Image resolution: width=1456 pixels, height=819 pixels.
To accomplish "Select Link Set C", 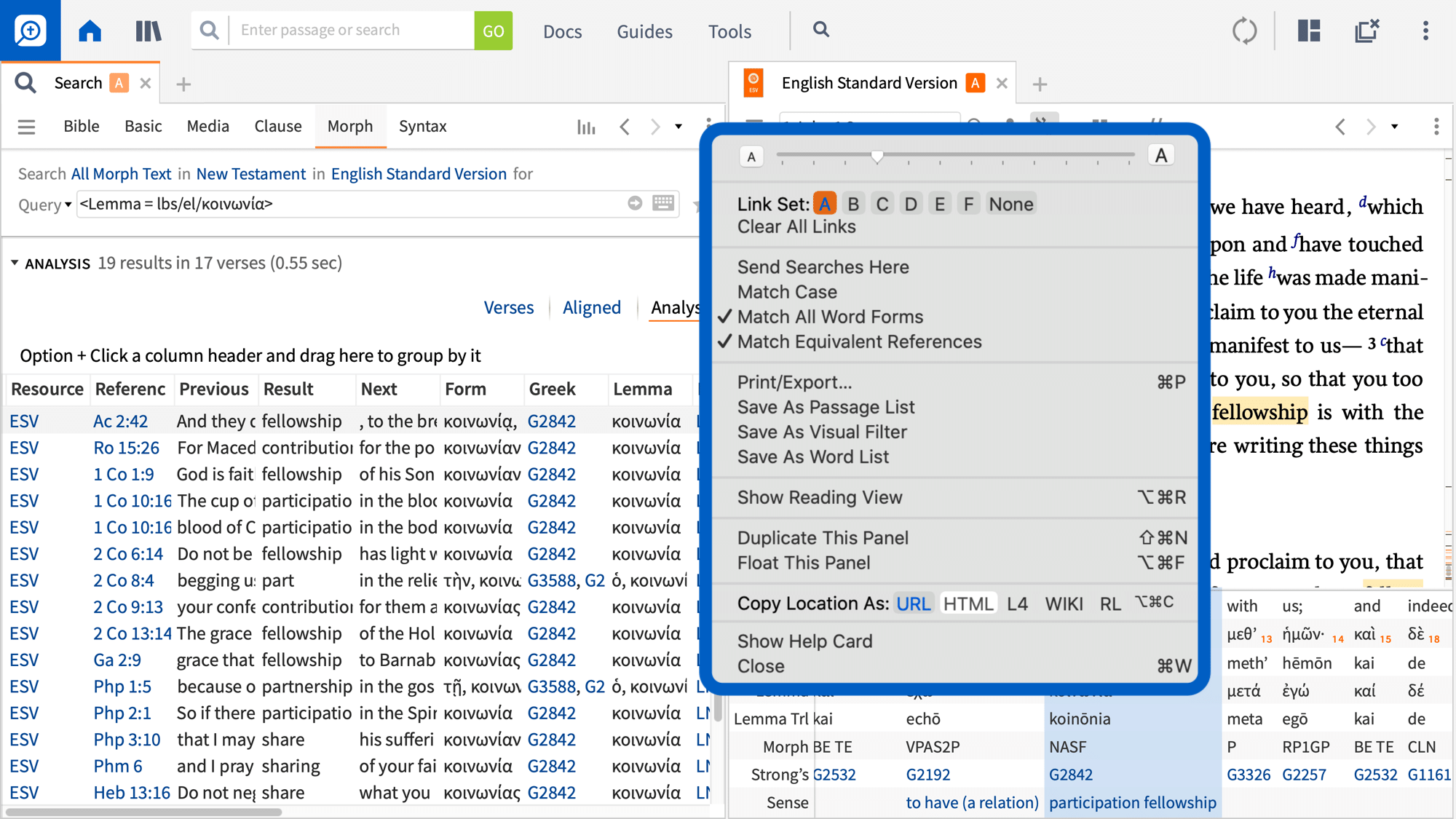I will (882, 204).
